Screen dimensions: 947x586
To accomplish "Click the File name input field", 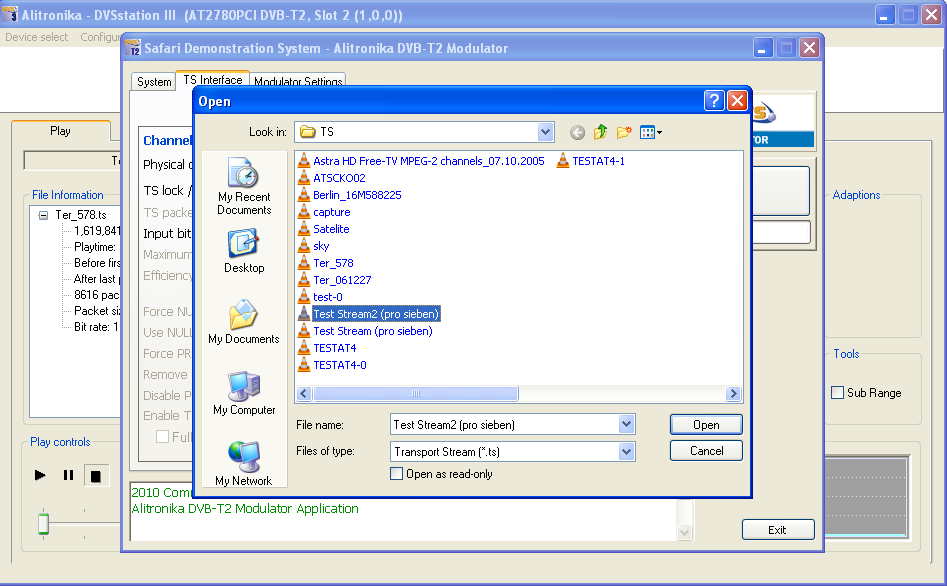I will click(x=505, y=425).
